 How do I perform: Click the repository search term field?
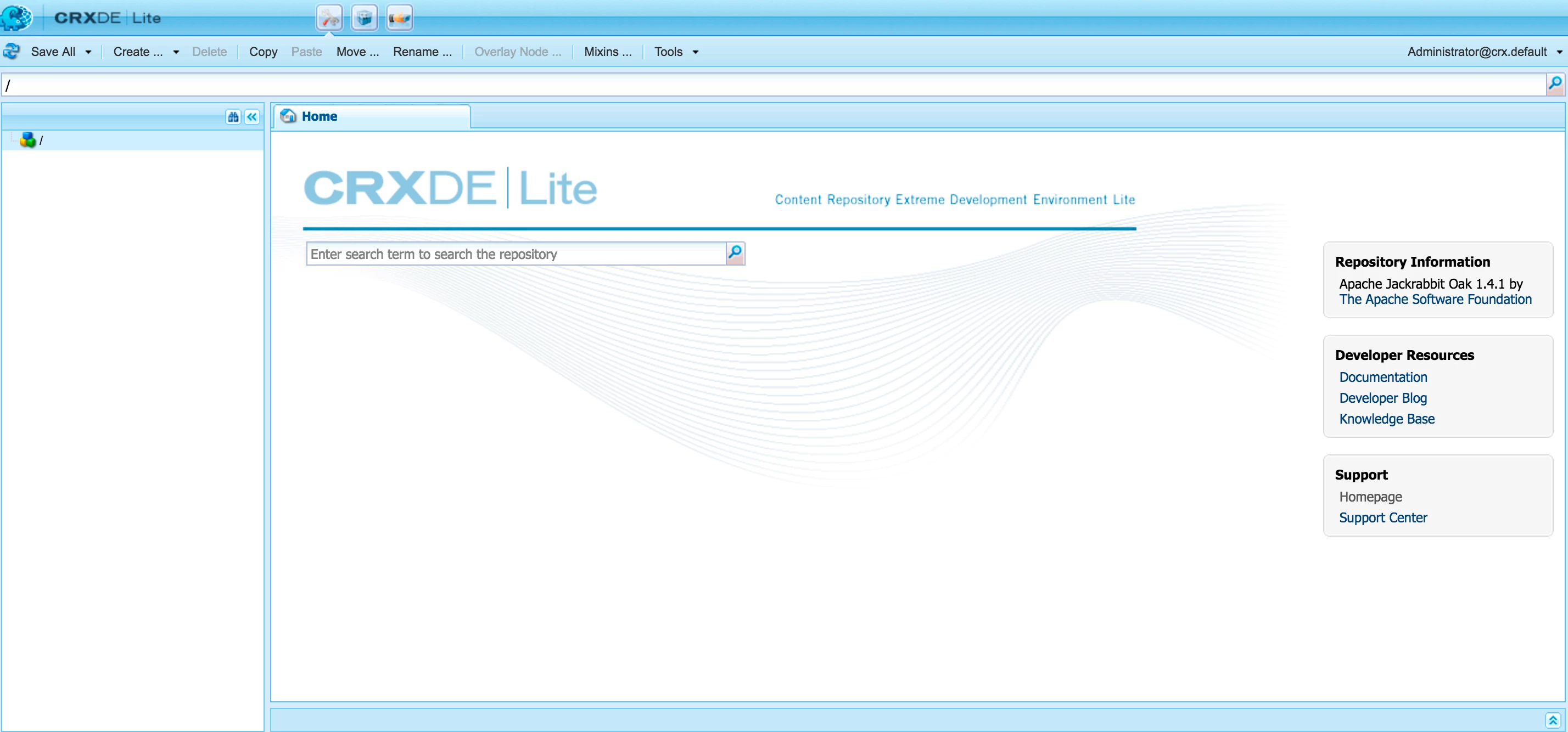tap(516, 254)
